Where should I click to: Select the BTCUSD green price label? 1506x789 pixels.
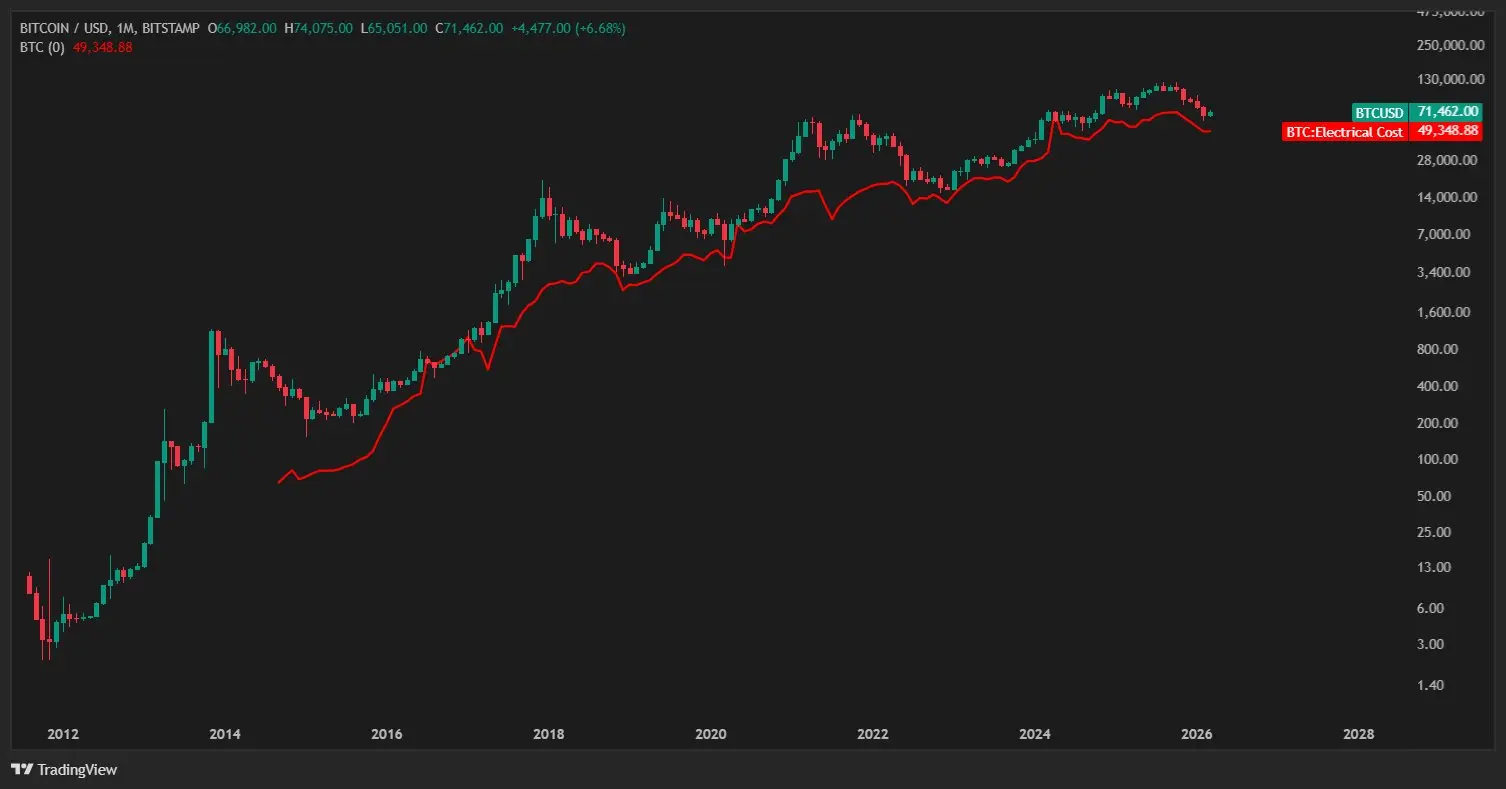tap(1380, 113)
